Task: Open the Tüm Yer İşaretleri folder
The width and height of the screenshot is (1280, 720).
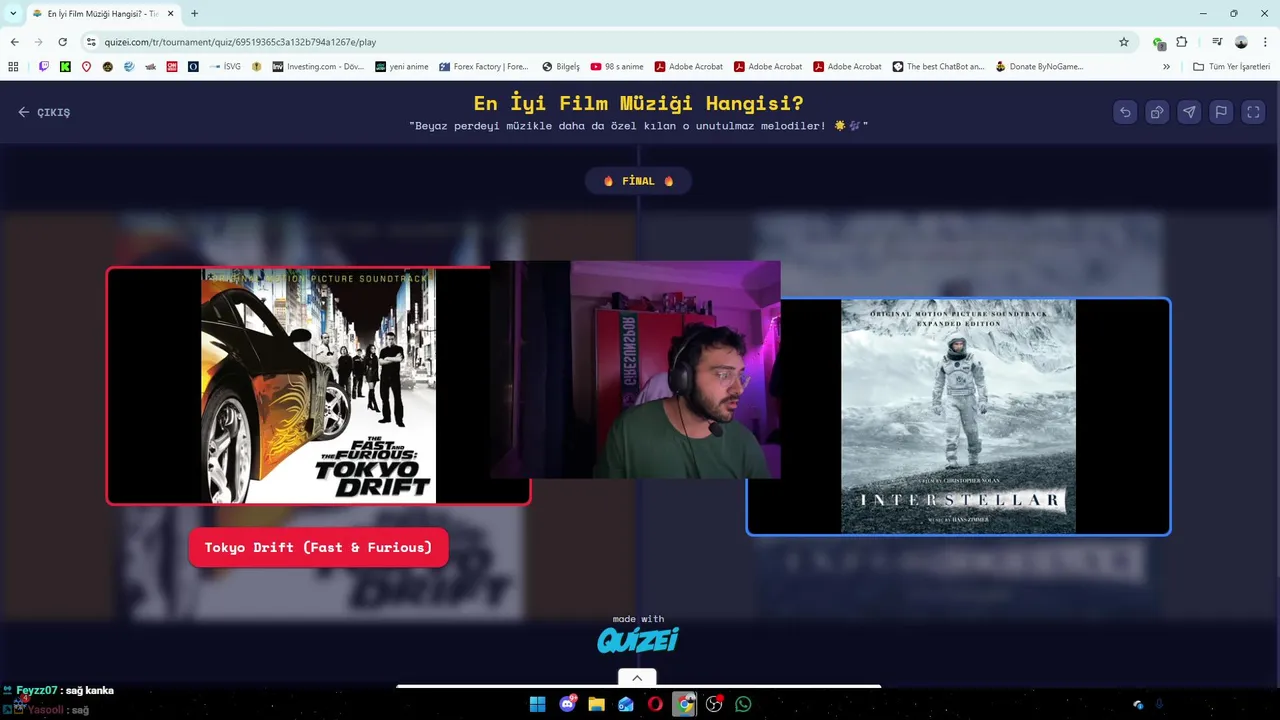Action: coord(1231,67)
